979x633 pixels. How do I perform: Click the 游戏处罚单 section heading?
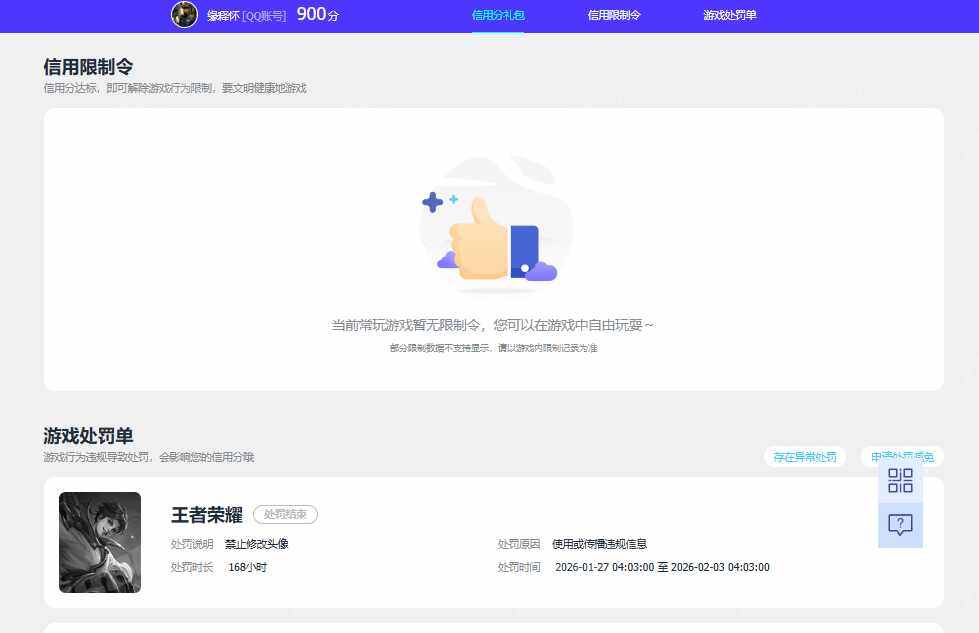[x=88, y=436]
